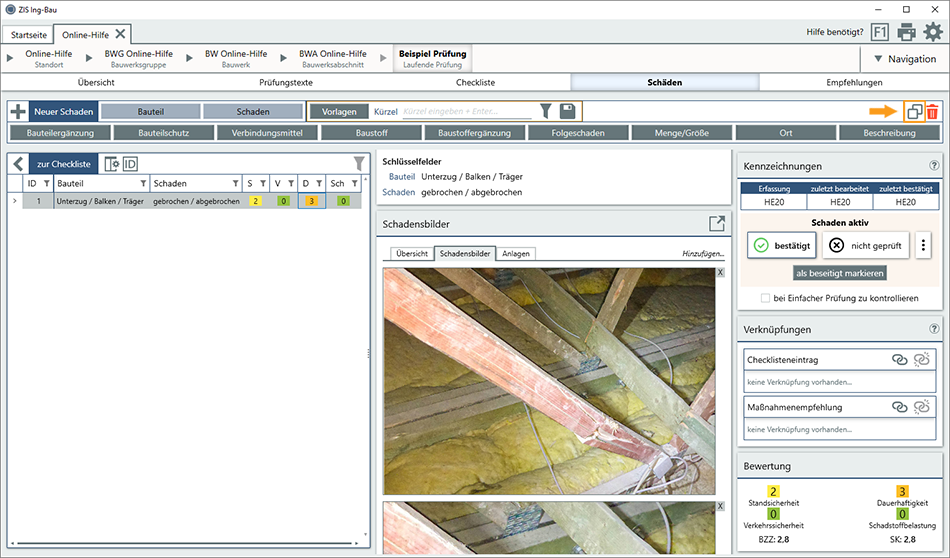Open the column settings icon
950x558 pixels.
pyautogui.click(x=111, y=164)
